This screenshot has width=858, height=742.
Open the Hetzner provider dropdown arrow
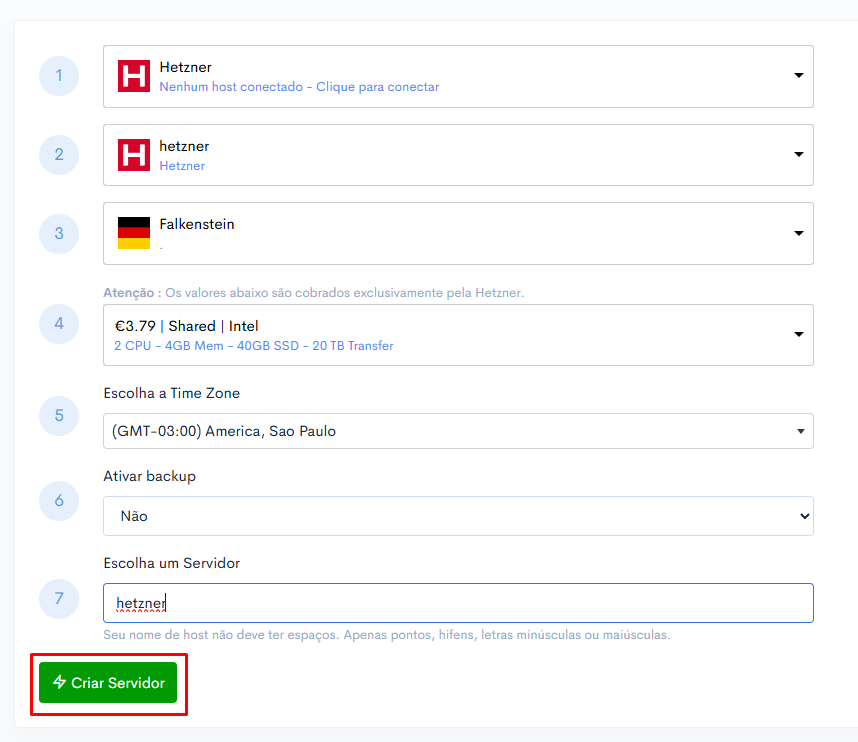tap(798, 76)
